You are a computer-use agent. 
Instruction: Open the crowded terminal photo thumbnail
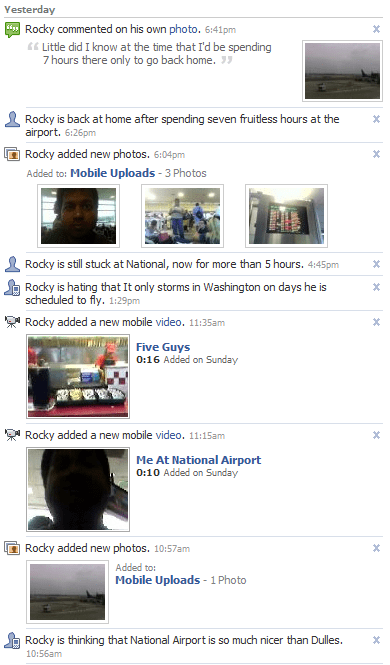[x=182, y=216]
